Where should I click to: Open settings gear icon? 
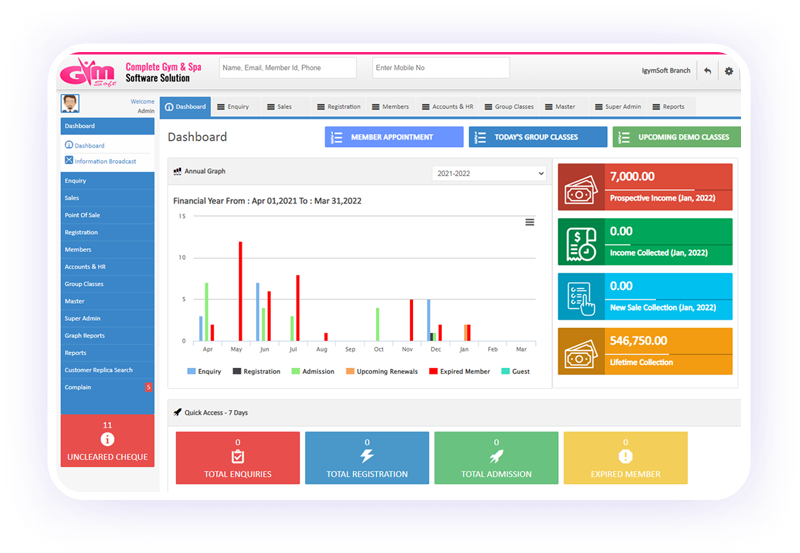click(x=729, y=71)
